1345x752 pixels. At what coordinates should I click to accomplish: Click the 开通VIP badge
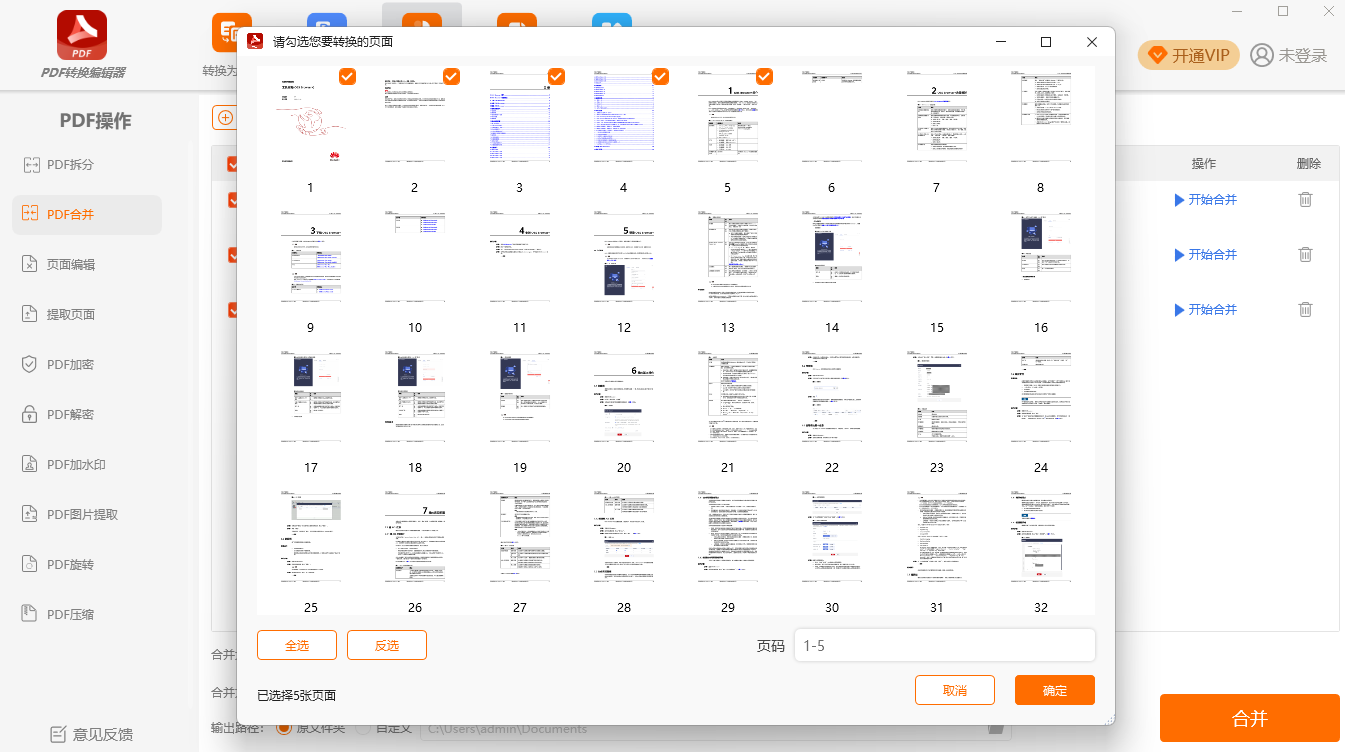(x=1188, y=56)
